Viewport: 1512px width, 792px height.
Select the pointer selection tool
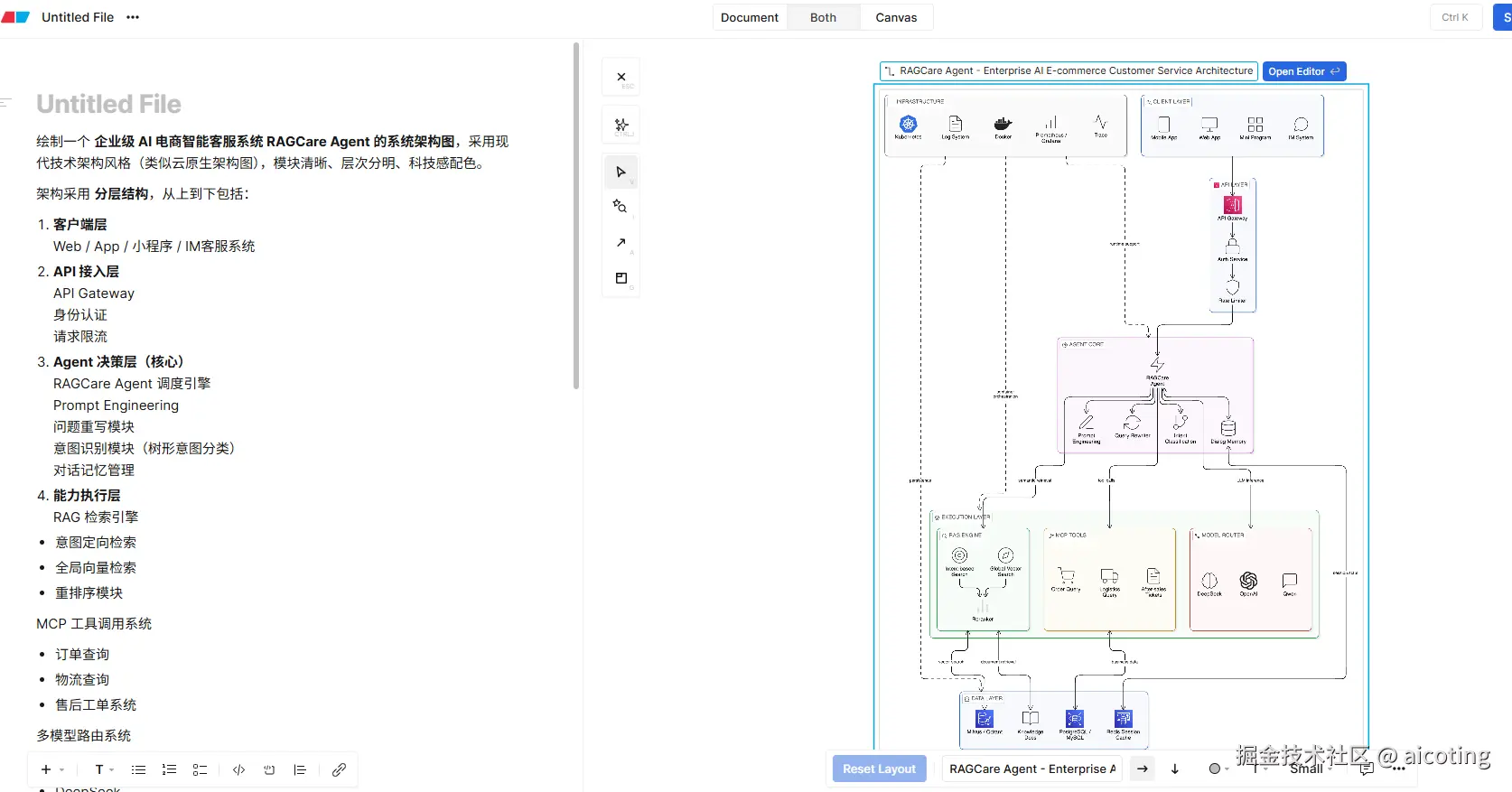click(x=621, y=172)
